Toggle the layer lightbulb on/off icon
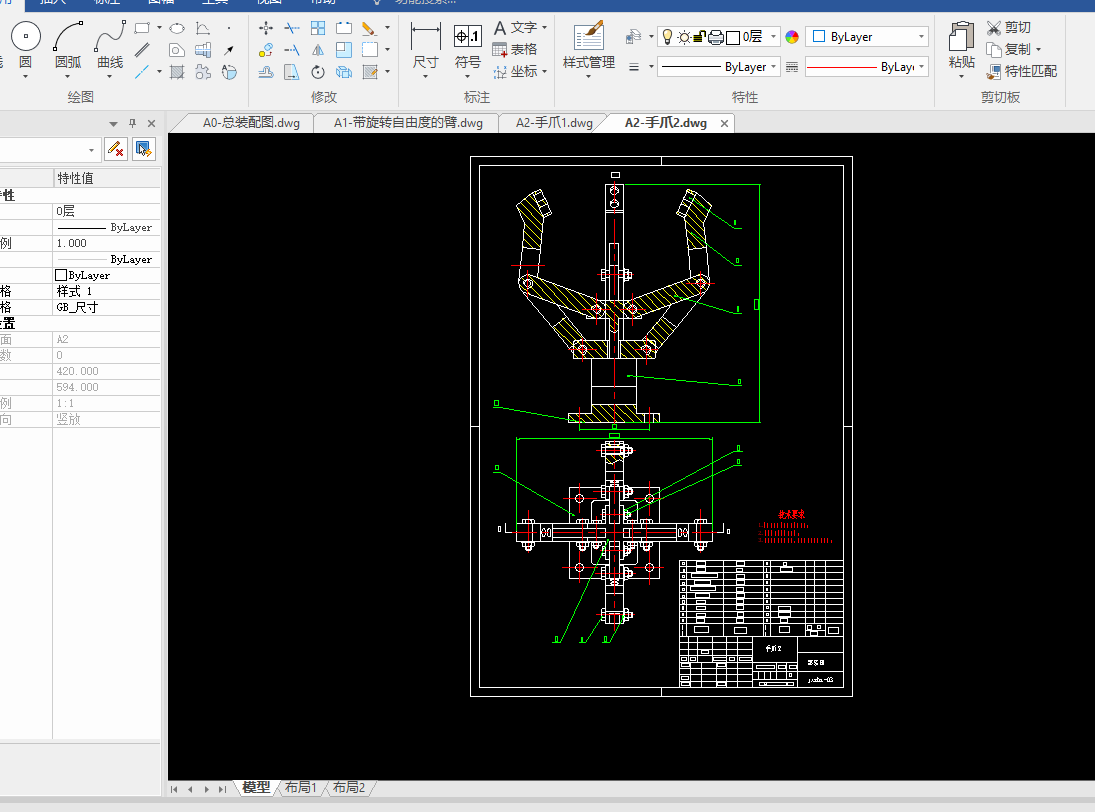Screen dimensions: 1095x812 click(x=667, y=37)
